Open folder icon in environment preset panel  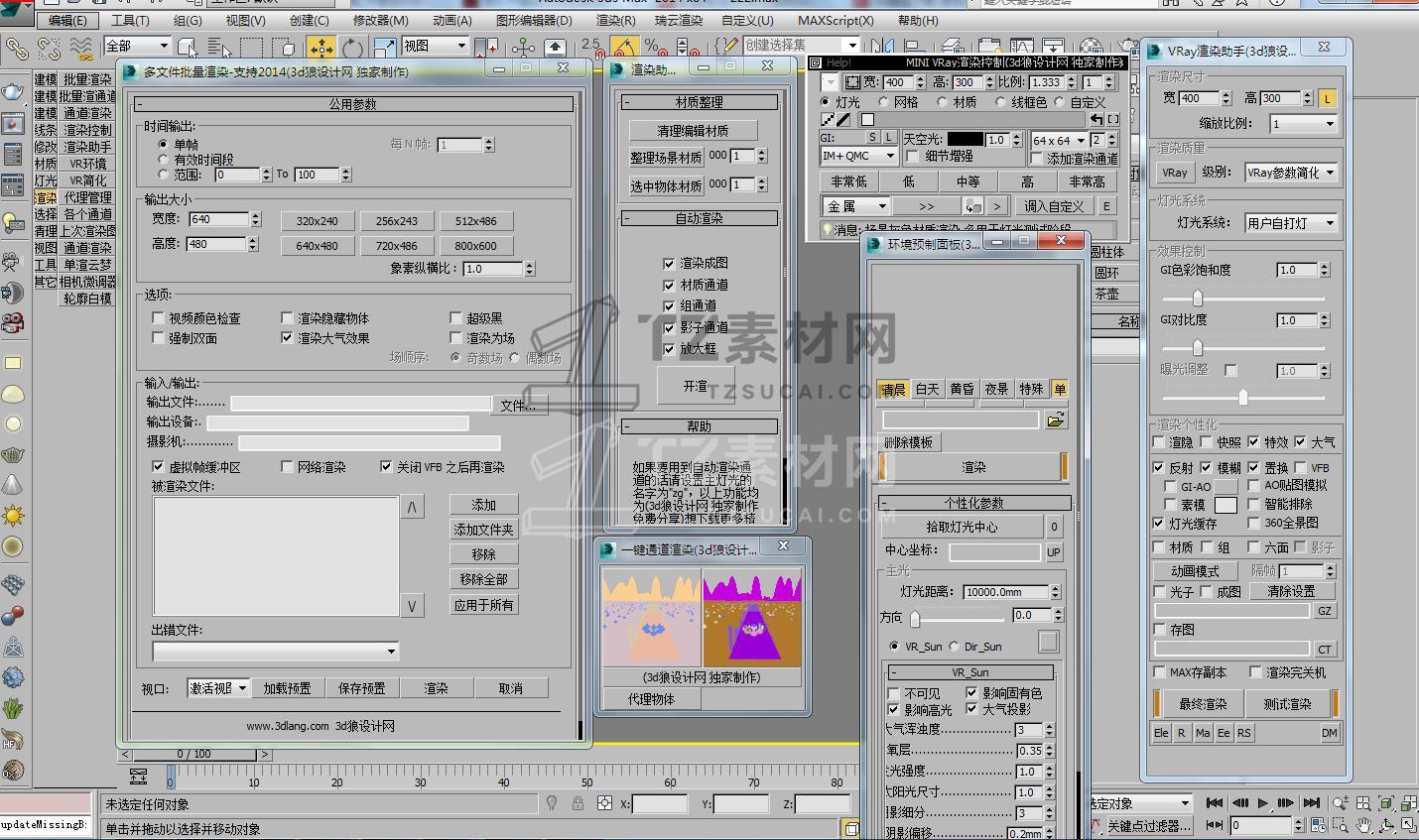click(1056, 420)
